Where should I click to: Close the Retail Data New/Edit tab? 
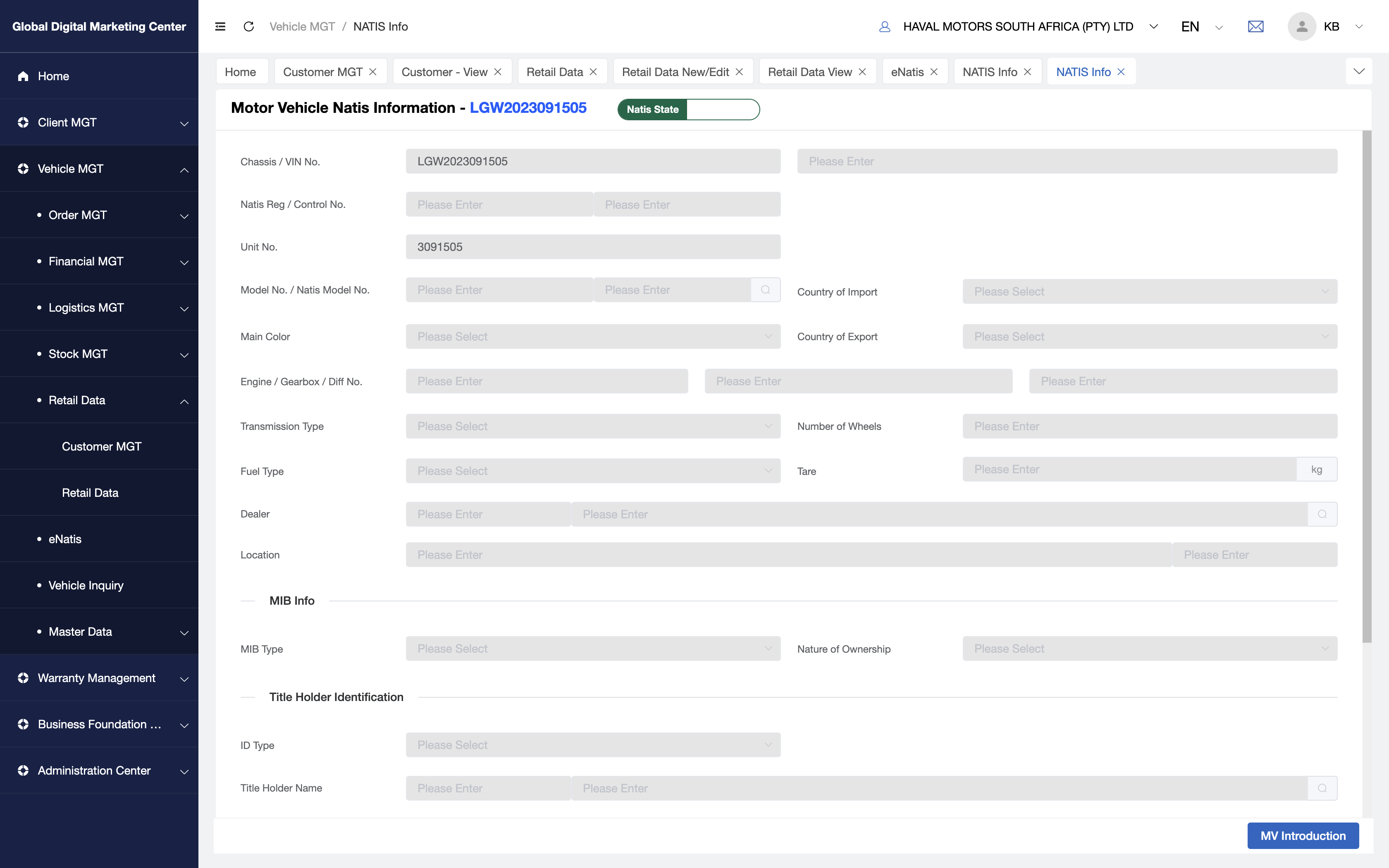(x=739, y=72)
